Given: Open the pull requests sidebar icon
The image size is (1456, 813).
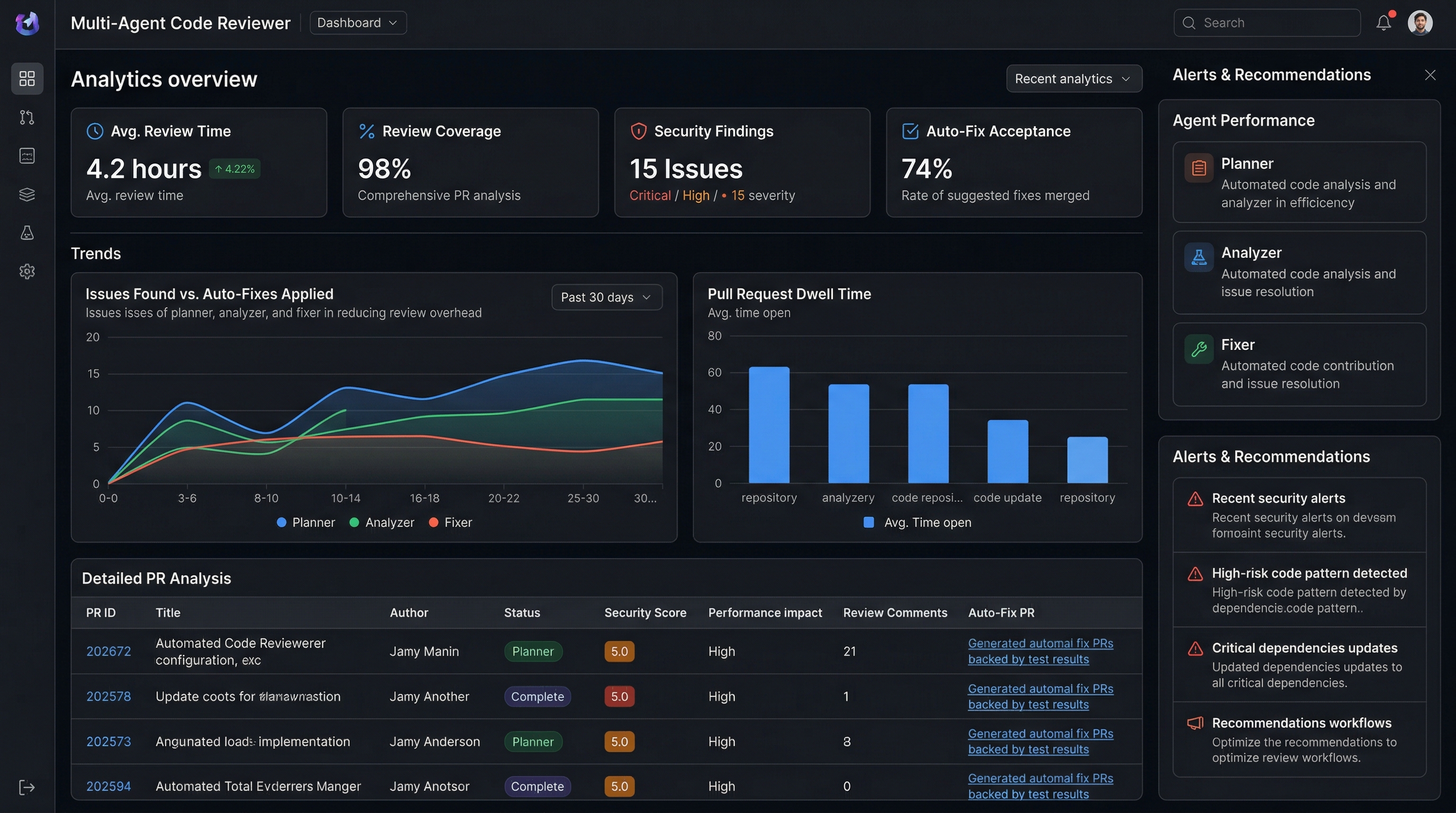Looking at the screenshot, I should pyautogui.click(x=26, y=117).
